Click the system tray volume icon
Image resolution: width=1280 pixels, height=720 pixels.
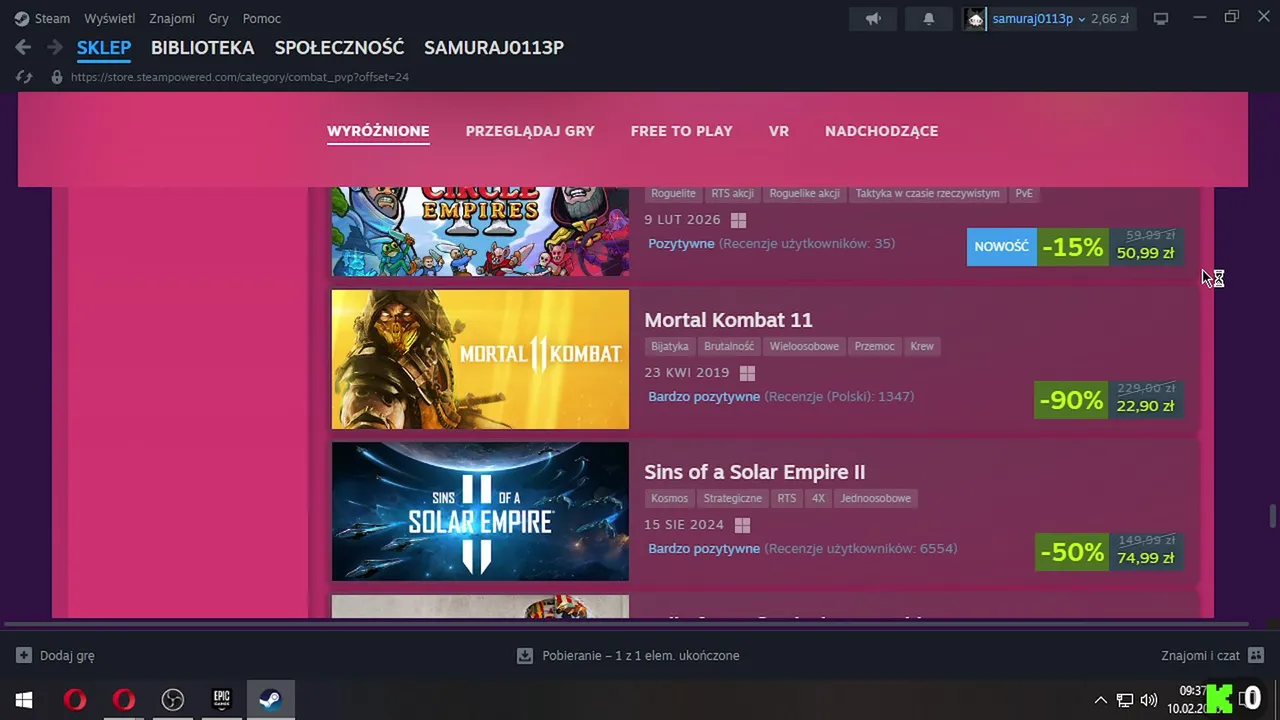point(1149,700)
